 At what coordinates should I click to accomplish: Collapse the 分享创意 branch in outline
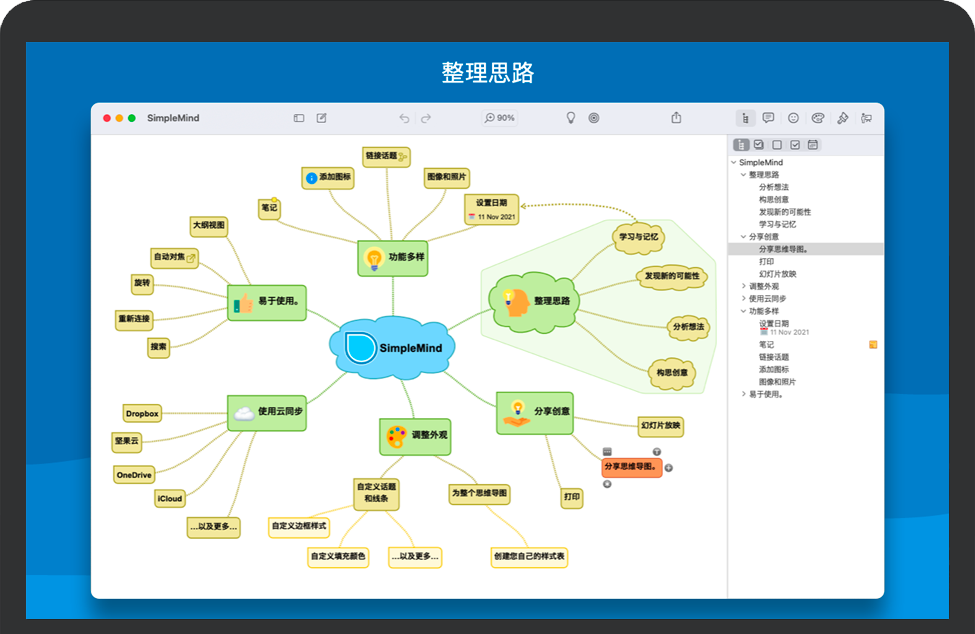pyautogui.click(x=744, y=237)
